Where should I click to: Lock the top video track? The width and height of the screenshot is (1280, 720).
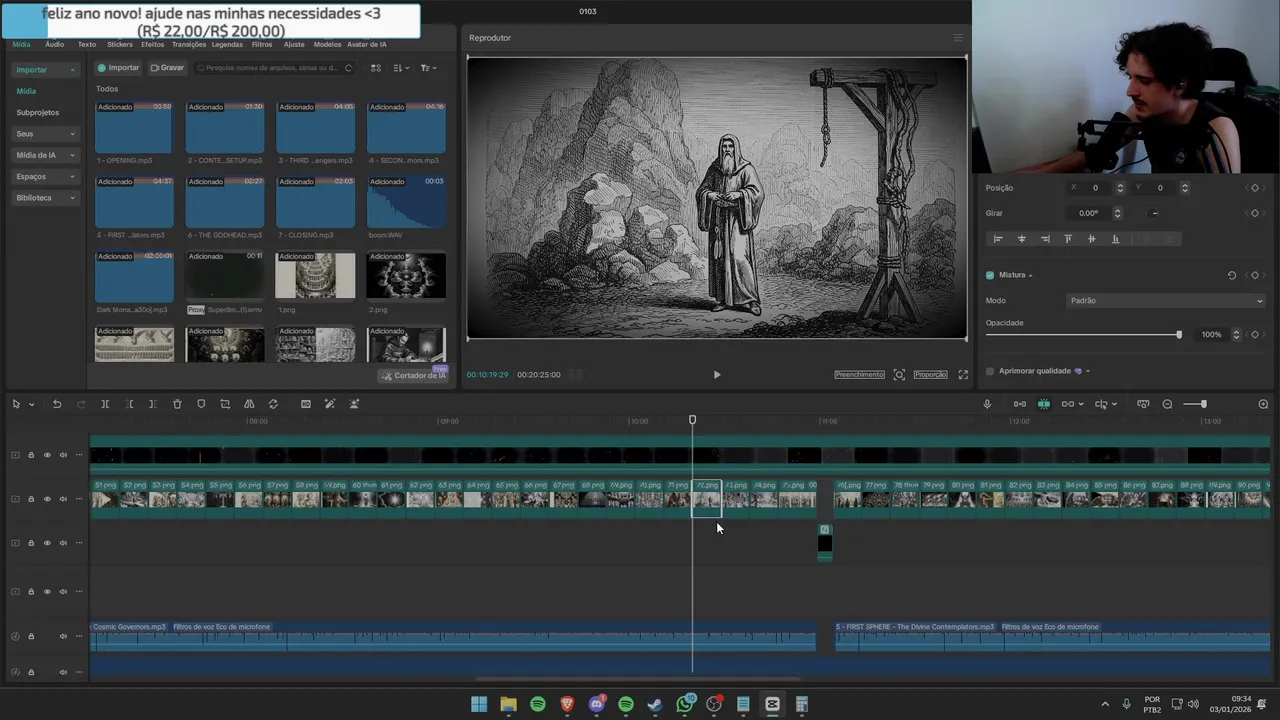[x=31, y=455]
